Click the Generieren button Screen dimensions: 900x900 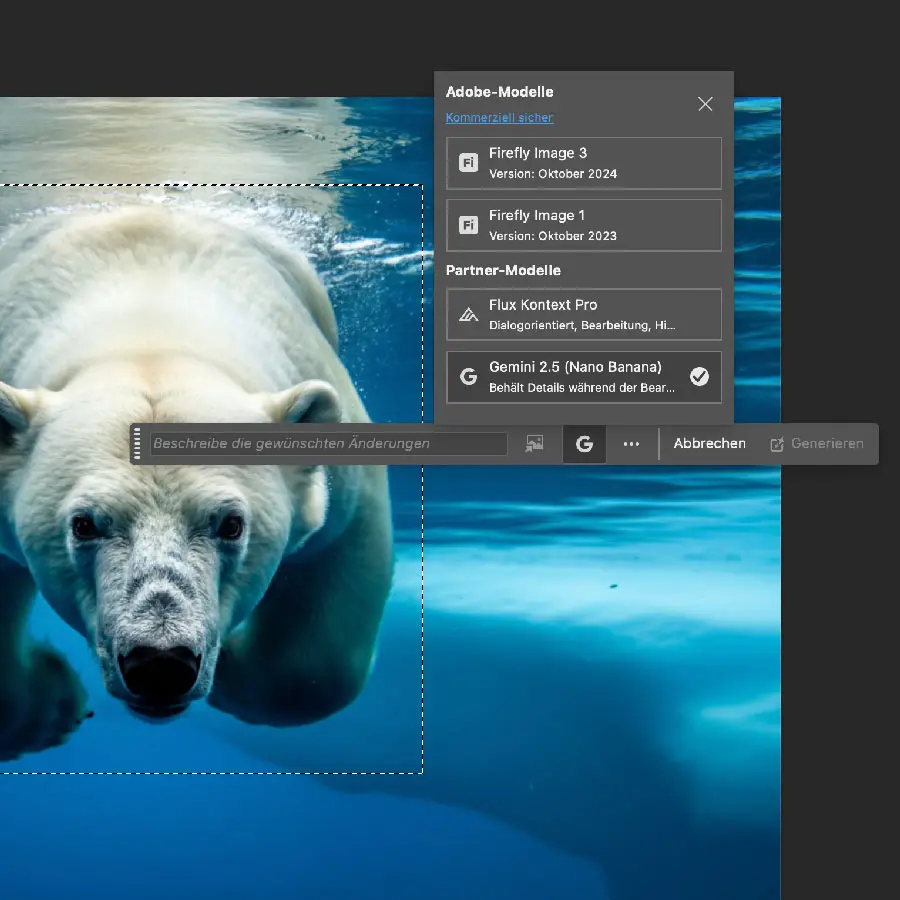pyautogui.click(x=817, y=444)
